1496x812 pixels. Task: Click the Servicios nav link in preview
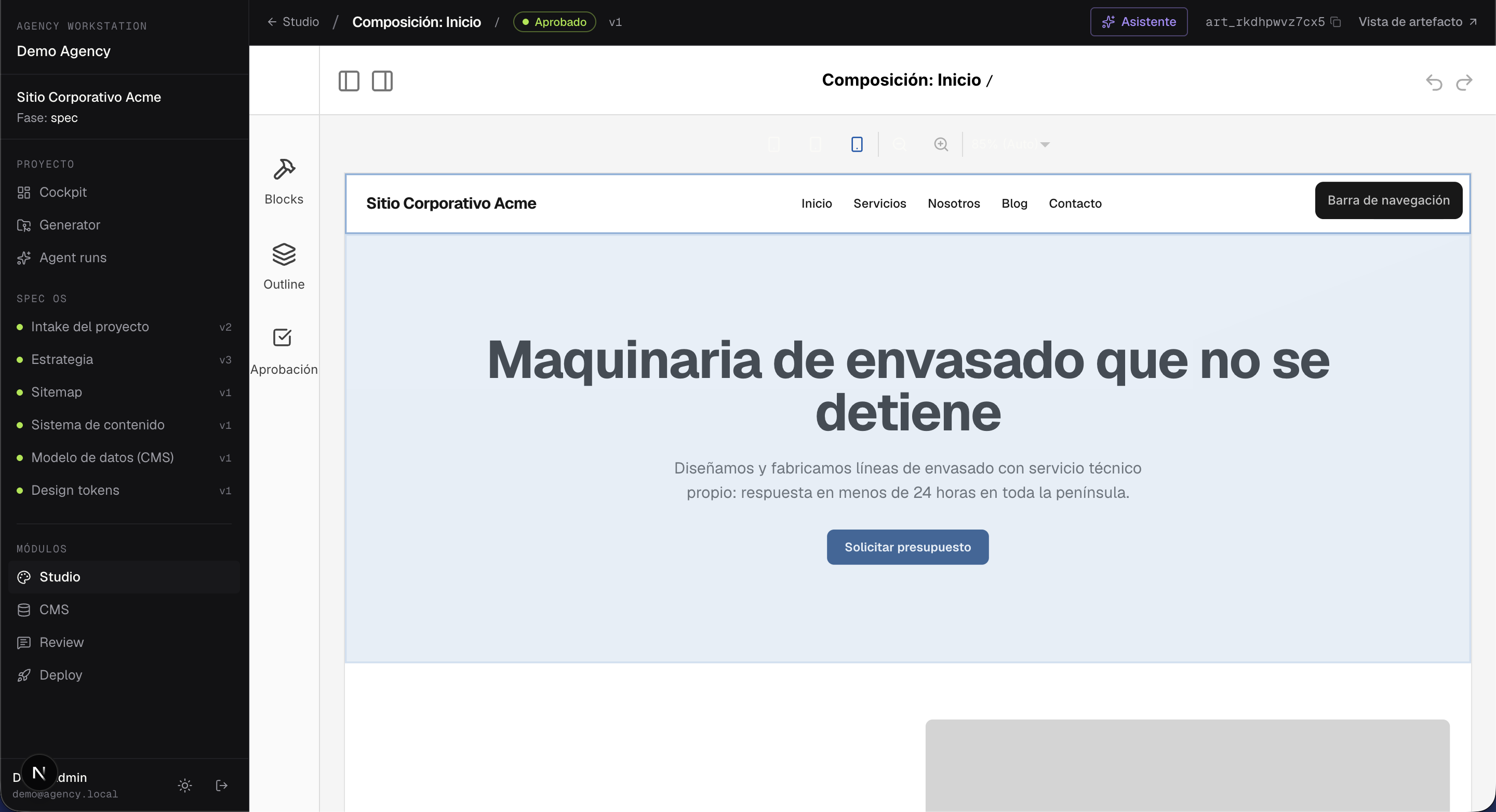pyautogui.click(x=879, y=203)
